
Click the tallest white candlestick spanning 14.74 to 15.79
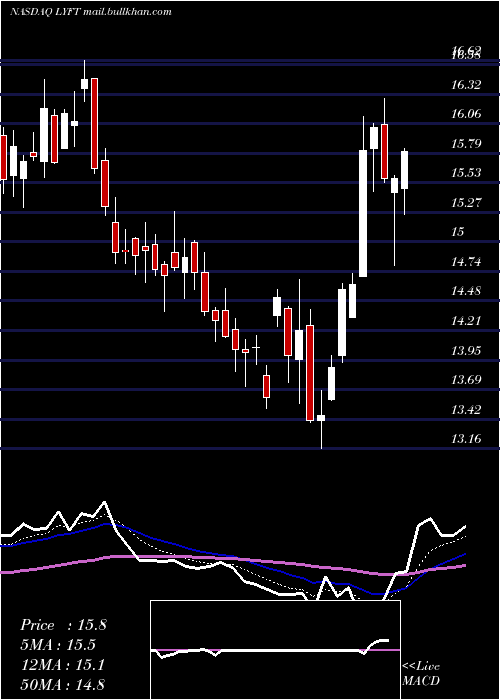[363, 213]
